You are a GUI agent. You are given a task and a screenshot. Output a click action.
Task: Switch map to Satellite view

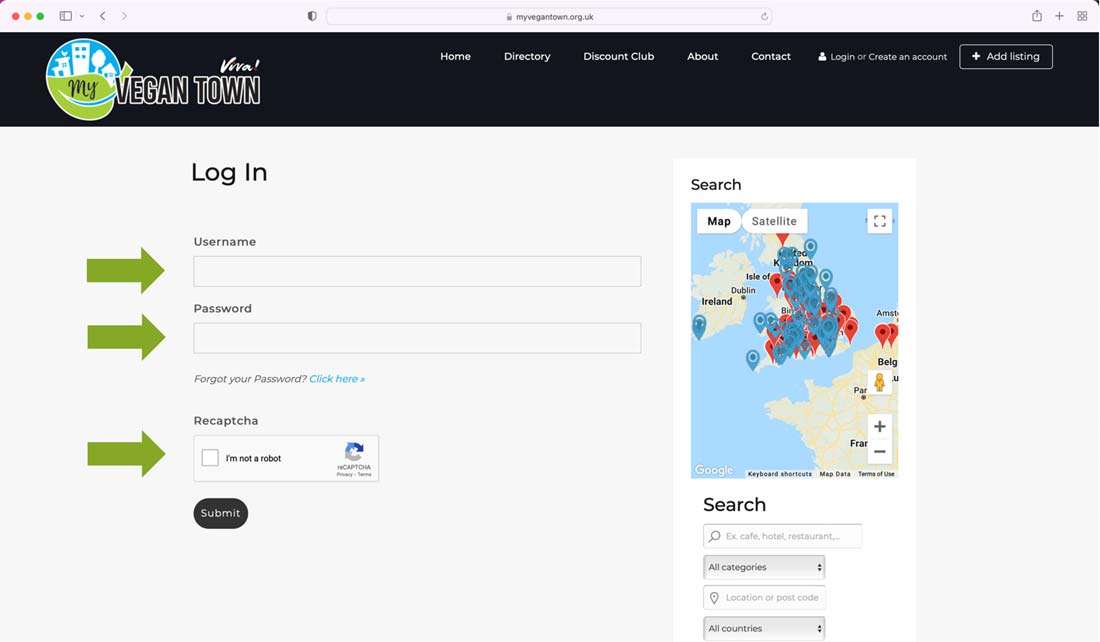(x=774, y=221)
